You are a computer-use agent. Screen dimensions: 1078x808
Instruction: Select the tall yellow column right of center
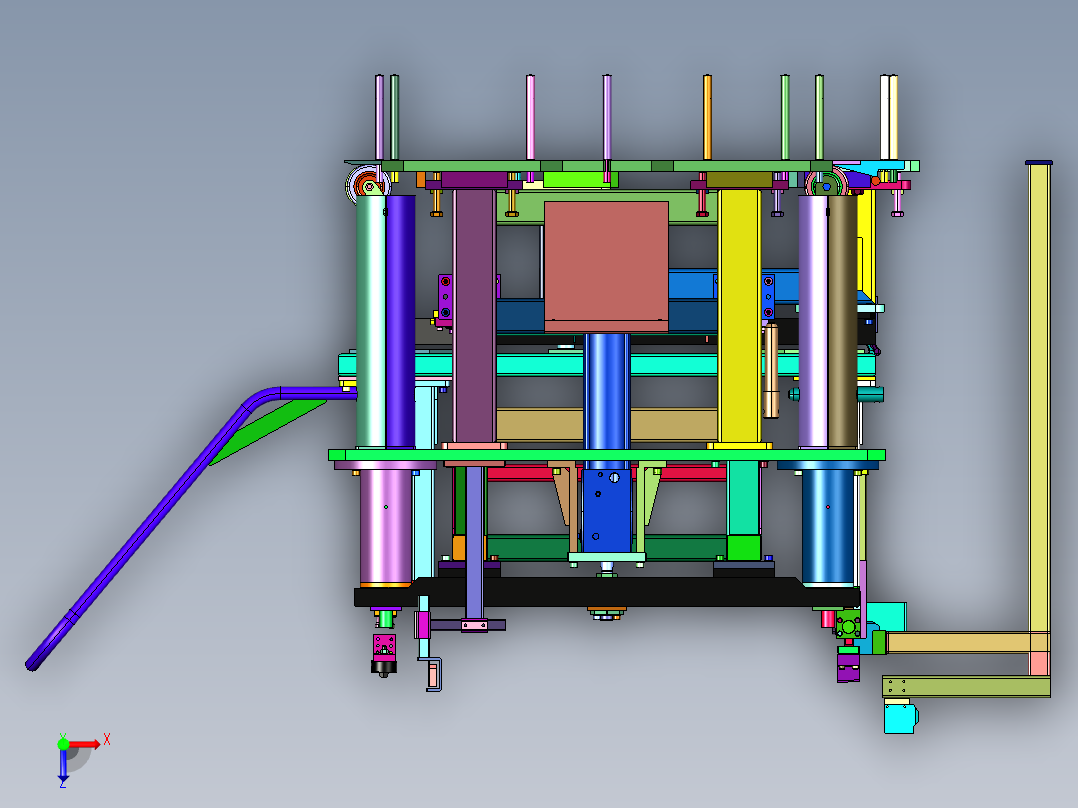click(739, 316)
